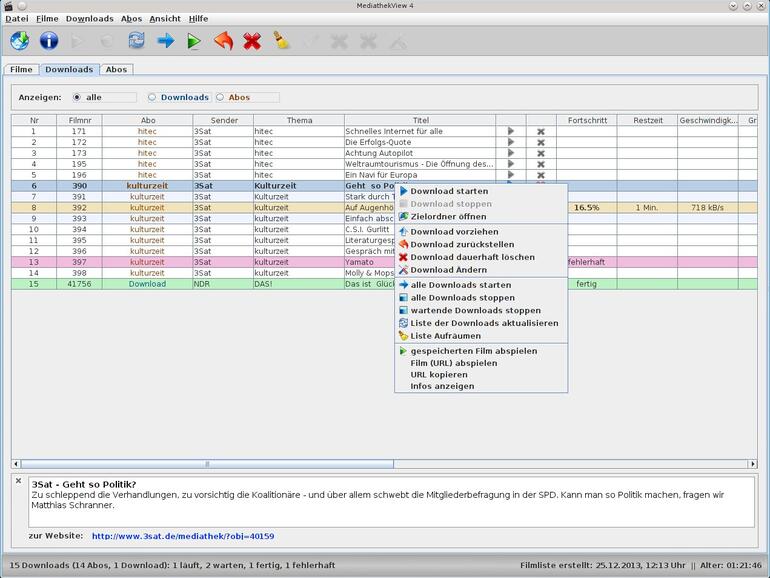Screen dimensions: 770x578
Task: Open the Datei menu
Action: [x=17, y=18]
